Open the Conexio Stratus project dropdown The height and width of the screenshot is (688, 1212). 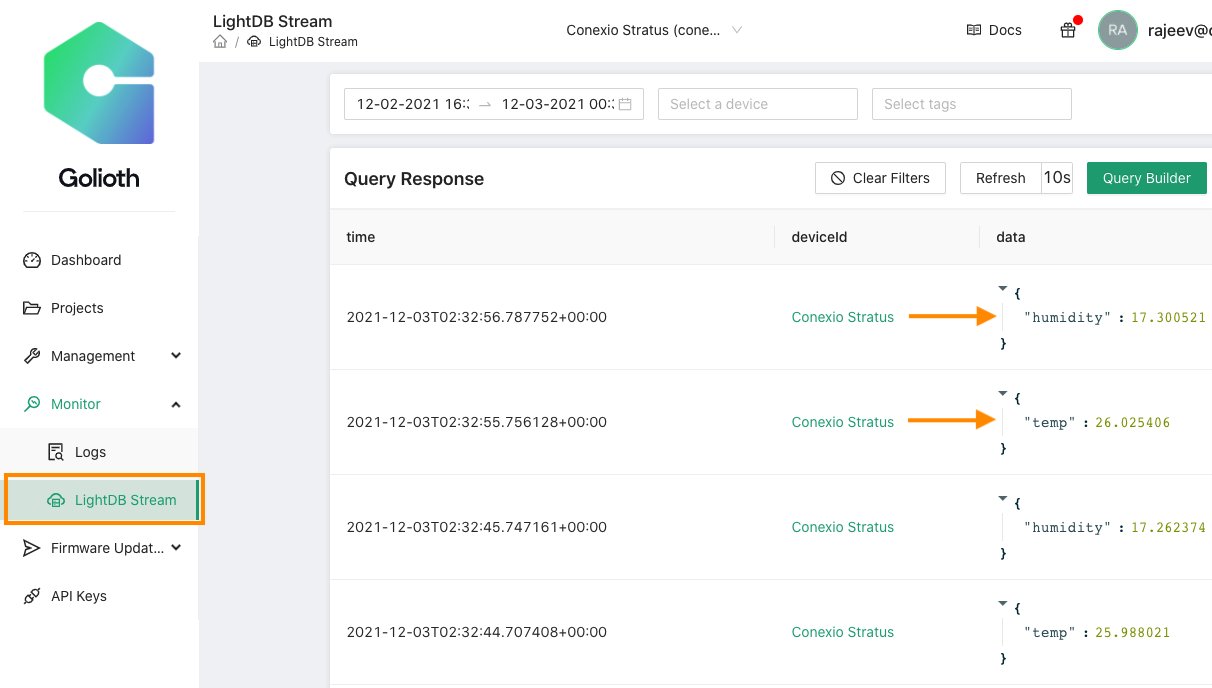point(654,30)
